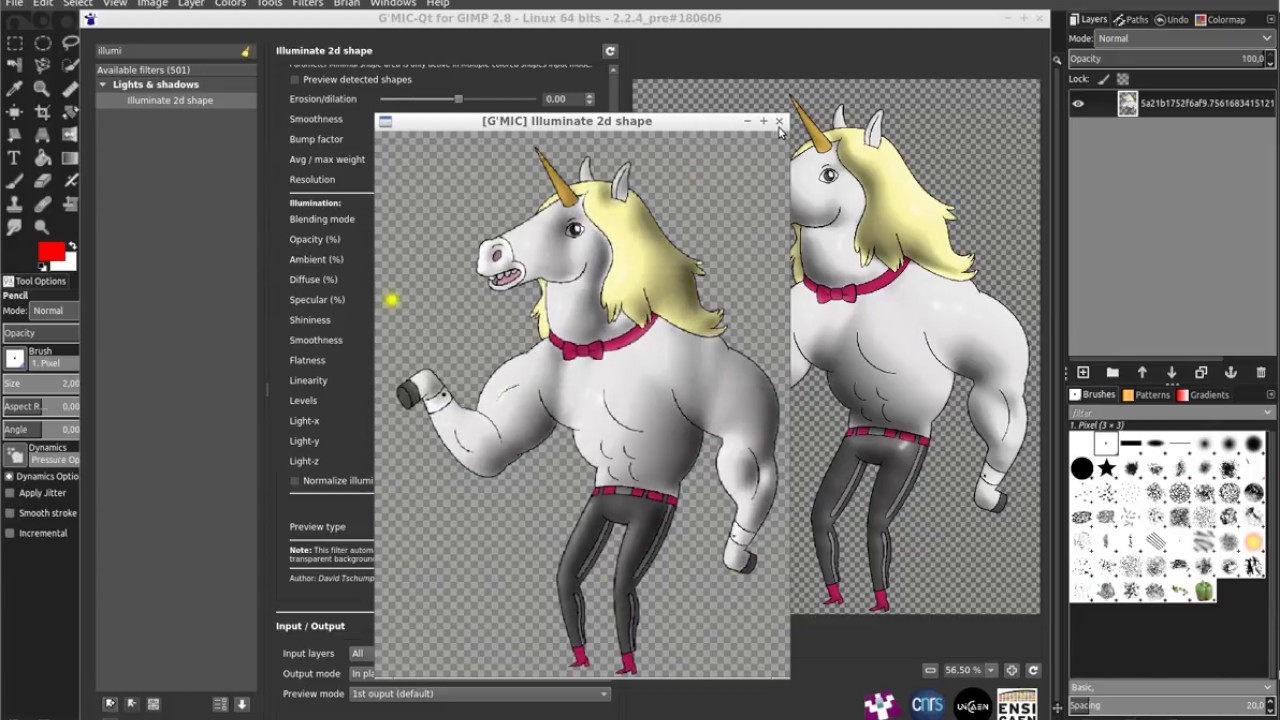
Task: Click the clear filter search broom icon
Action: pyautogui.click(x=245, y=51)
